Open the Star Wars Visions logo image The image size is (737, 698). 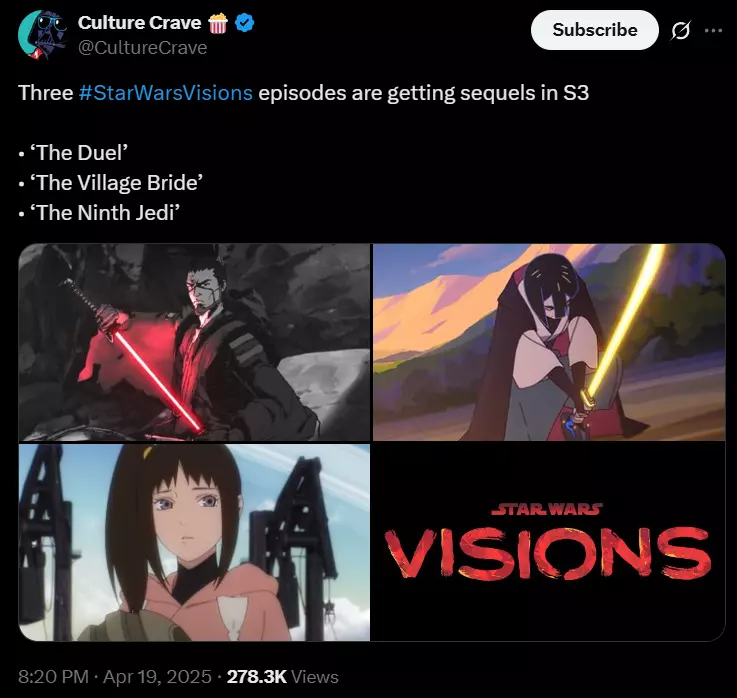549,542
